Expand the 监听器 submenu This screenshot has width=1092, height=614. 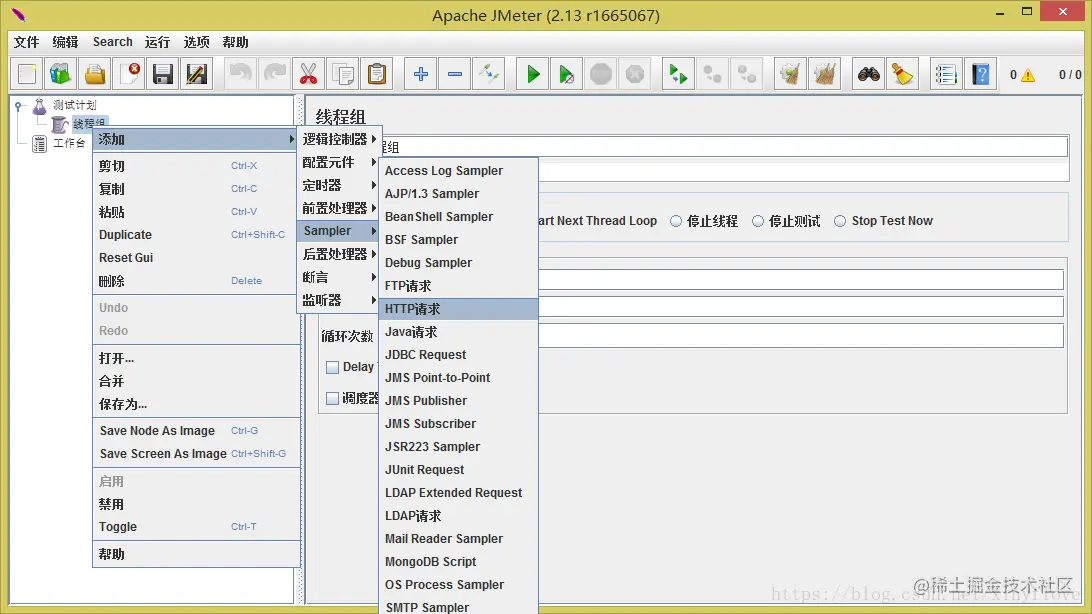338,300
